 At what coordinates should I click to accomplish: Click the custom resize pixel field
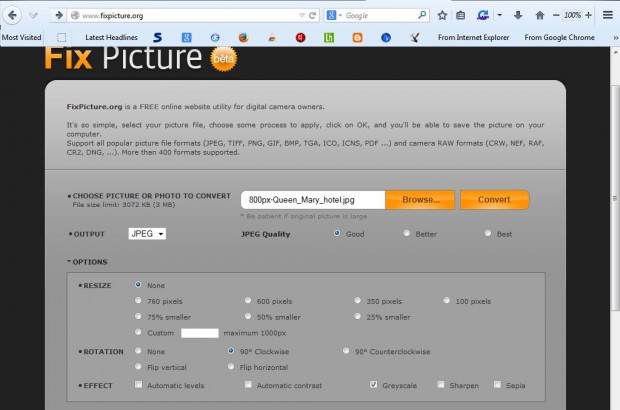point(200,333)
